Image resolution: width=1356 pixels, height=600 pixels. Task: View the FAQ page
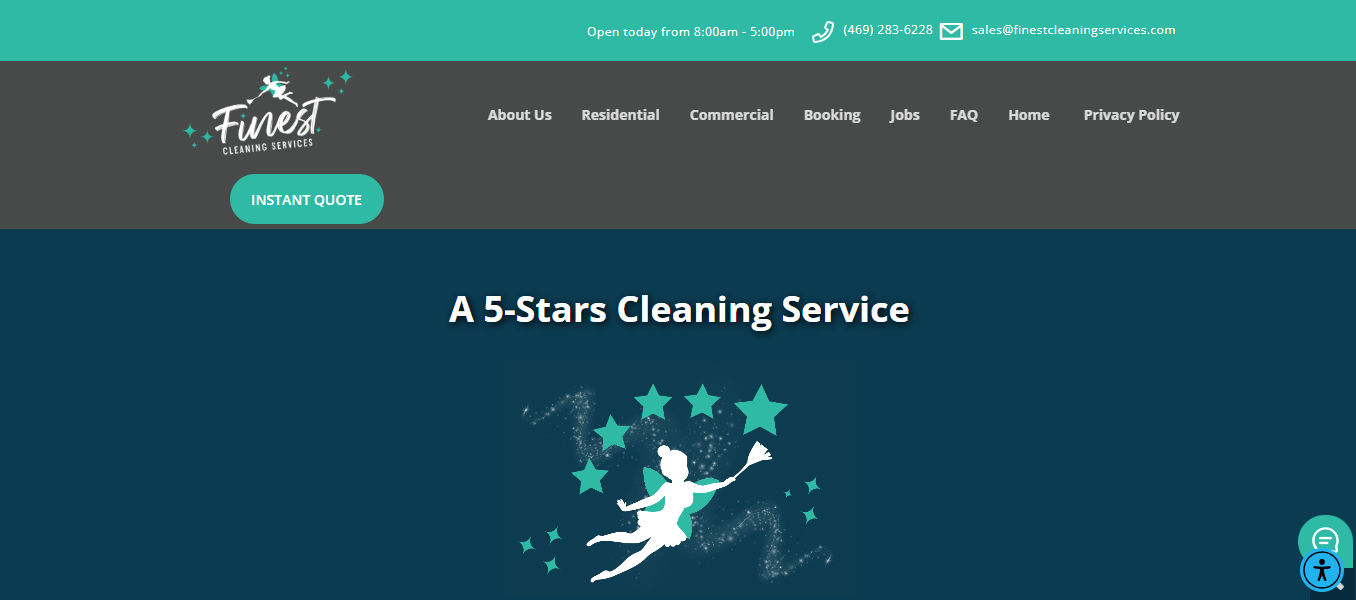964,115
